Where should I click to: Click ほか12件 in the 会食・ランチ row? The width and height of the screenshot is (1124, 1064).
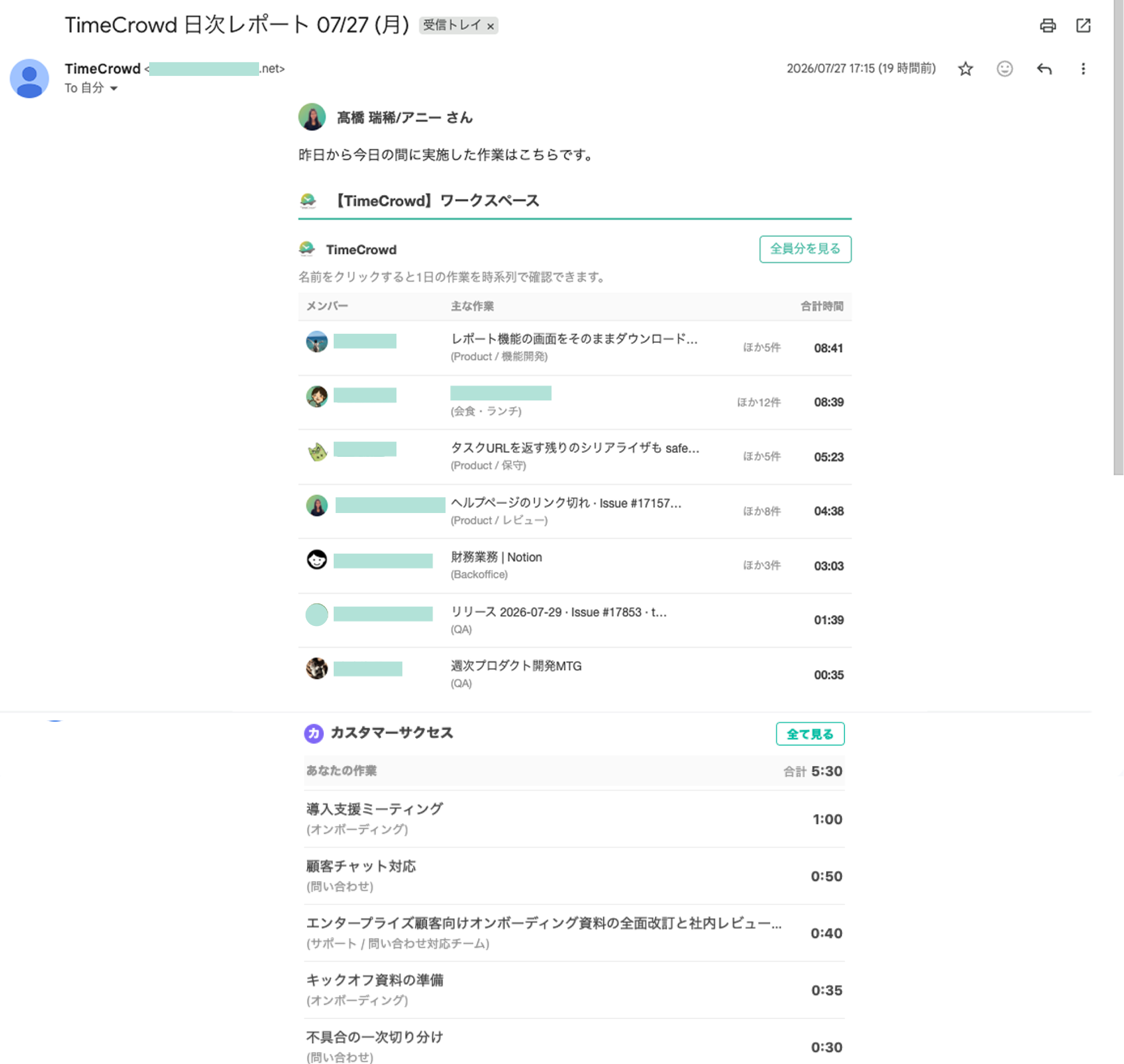758,402
